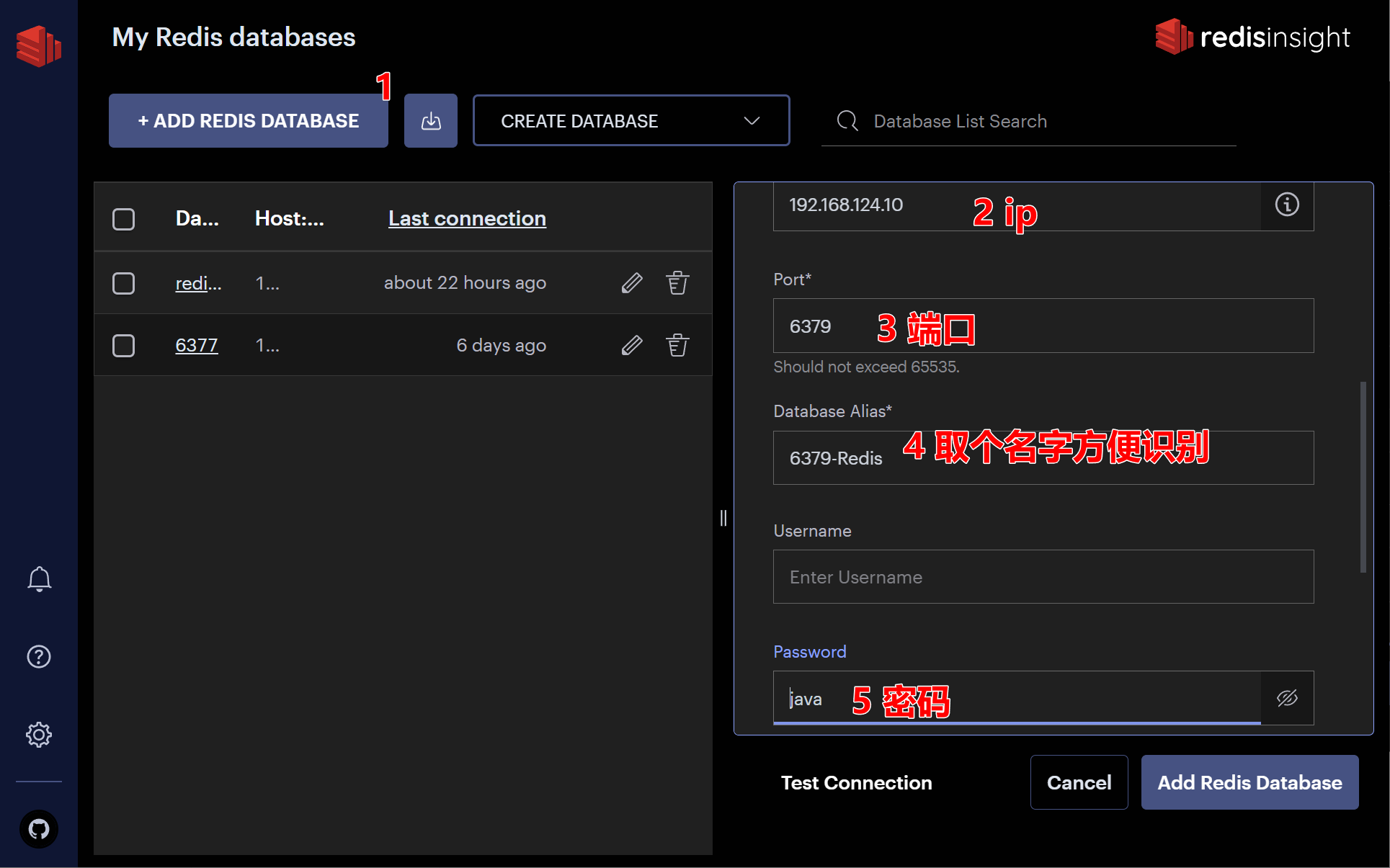Open the 6377 database

(196, 345)
